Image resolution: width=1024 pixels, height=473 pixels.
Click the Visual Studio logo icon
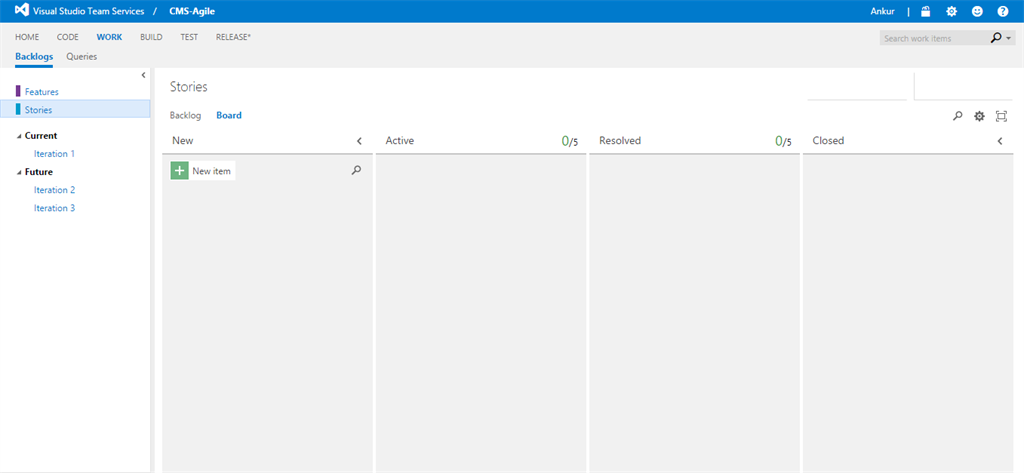pos(21,11)
